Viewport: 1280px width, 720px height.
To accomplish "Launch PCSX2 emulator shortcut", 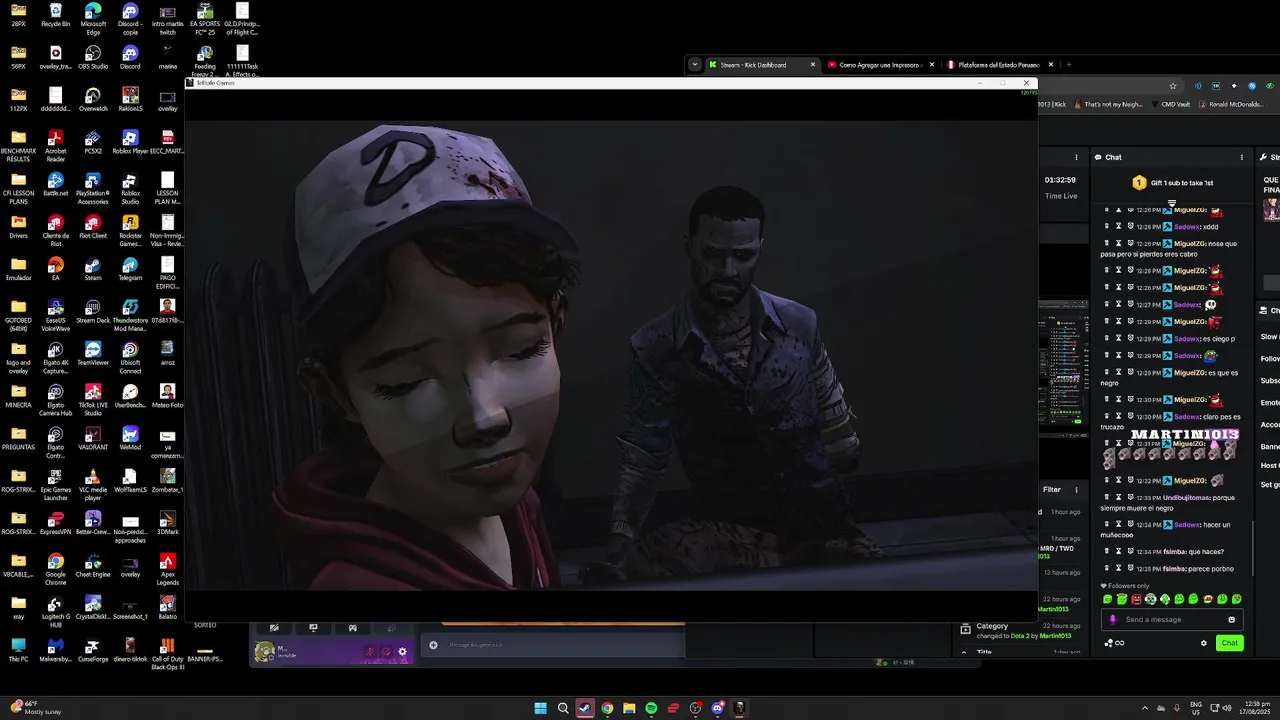I will (x=93, y=141).
